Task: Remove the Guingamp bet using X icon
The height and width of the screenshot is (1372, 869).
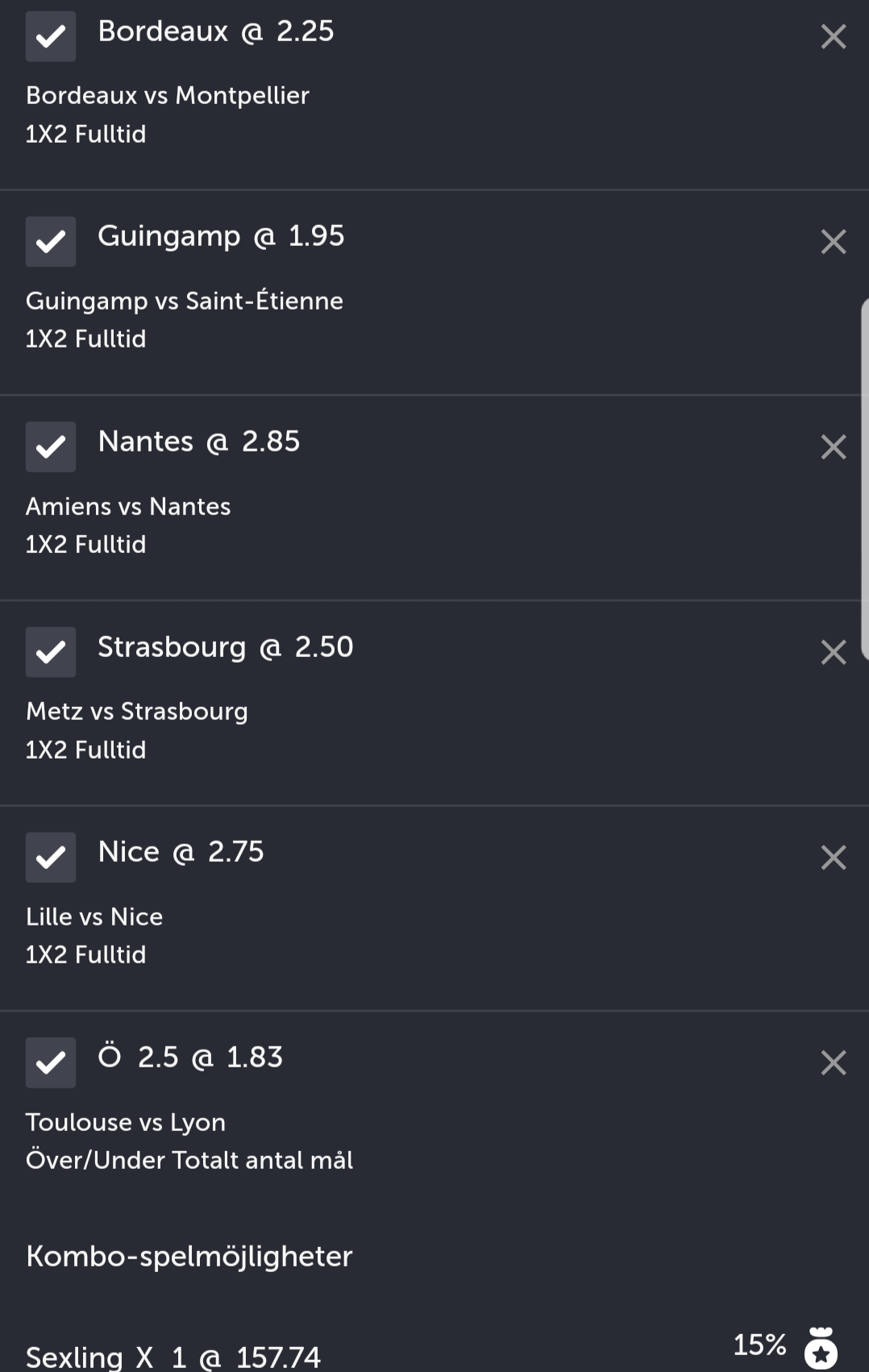Action: (833, 242)
